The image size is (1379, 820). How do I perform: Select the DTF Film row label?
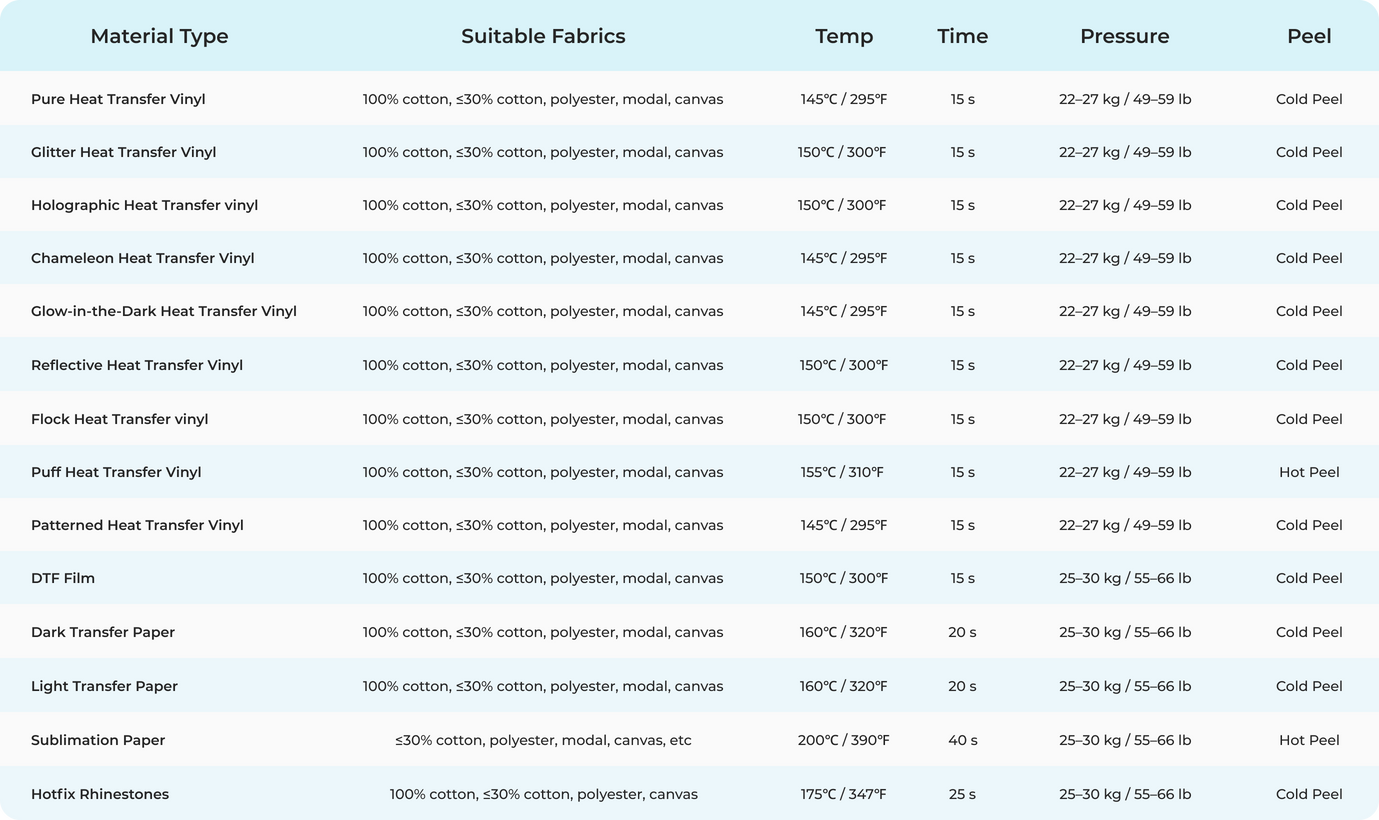coord(63,578)
